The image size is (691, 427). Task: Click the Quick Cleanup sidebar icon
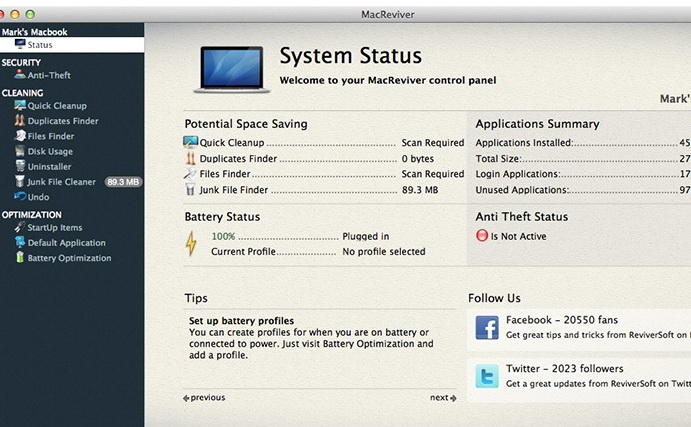pos(20,105)
